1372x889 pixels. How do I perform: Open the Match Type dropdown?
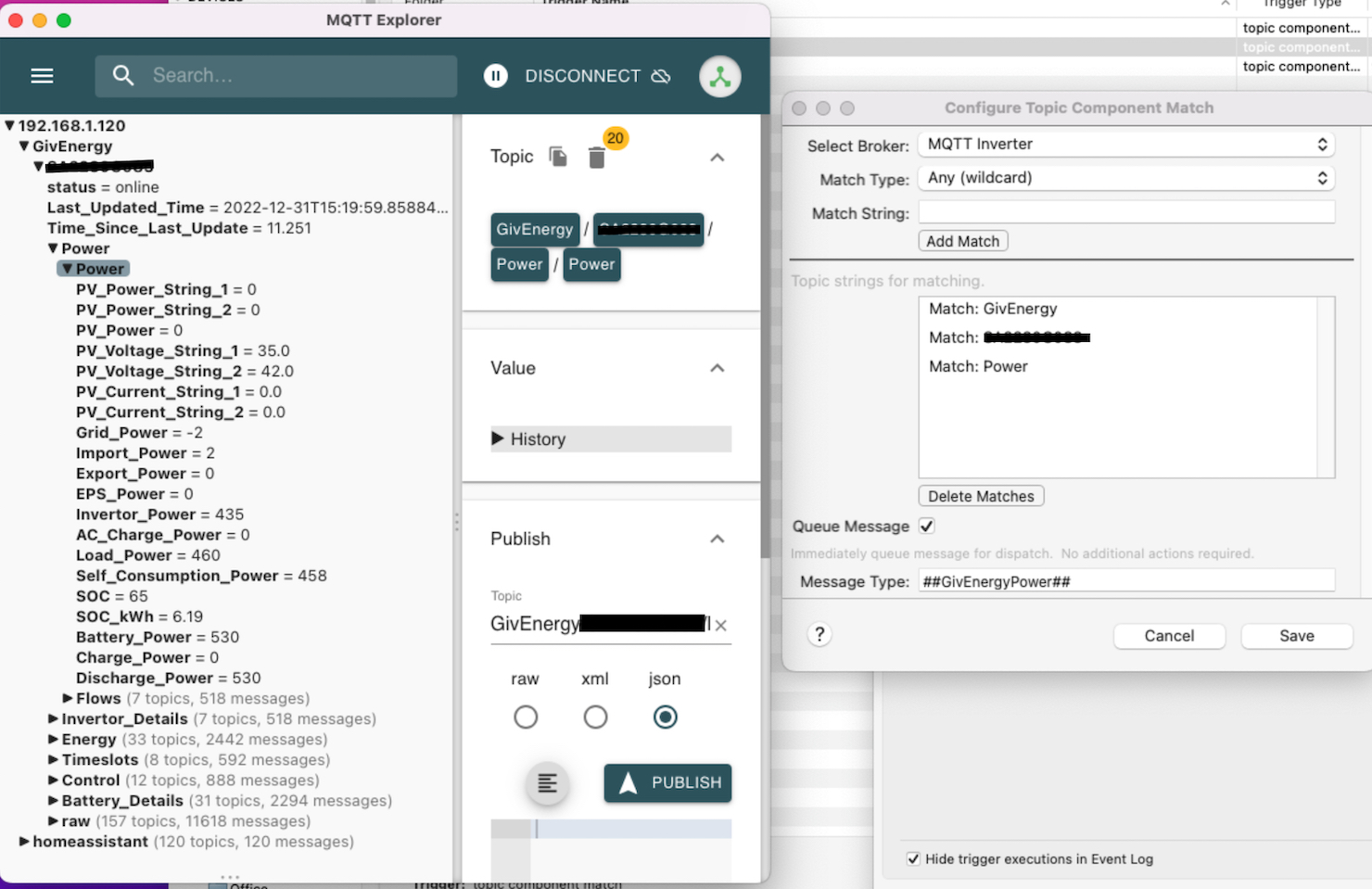[x=1126, y=177]
